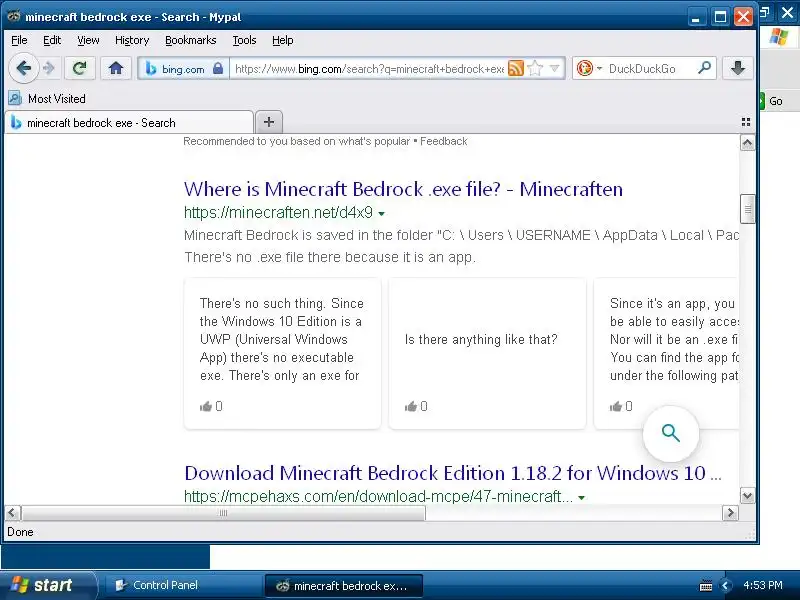Click the Go button in the background window
Viewport: 800px width, 600px height.
(x=771, y=101)
